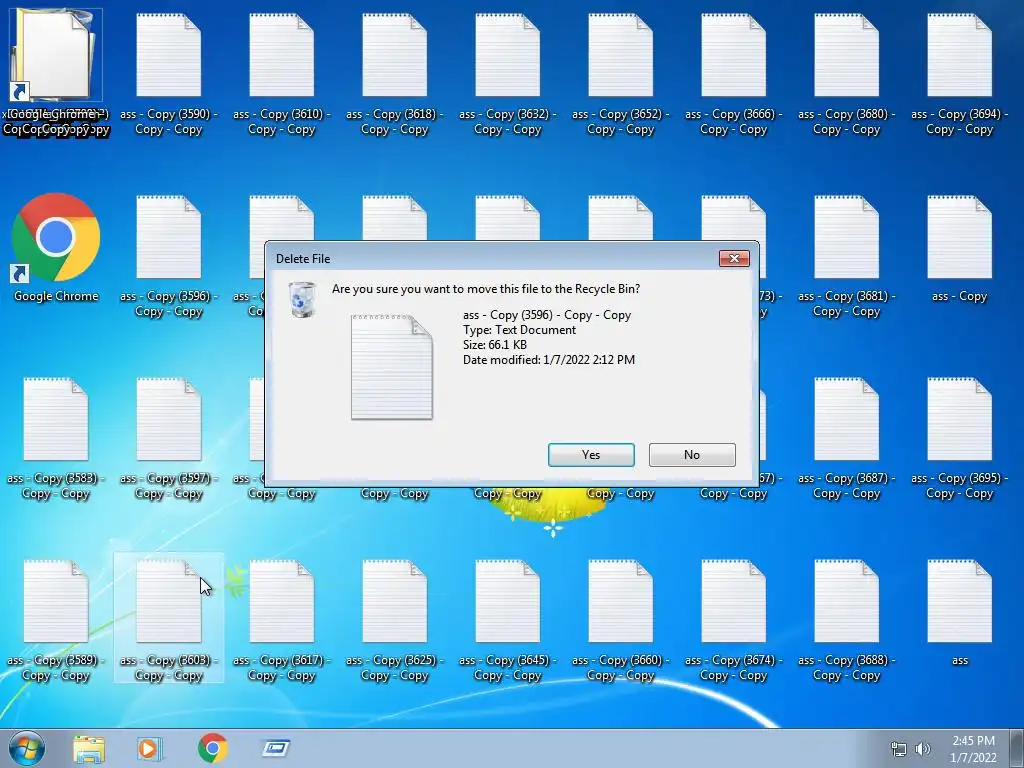Click the text 'Size: 66.1 KB'
Image resolution: width=1024 pixels, height=768 pixels.
click(x=495, y=345)
